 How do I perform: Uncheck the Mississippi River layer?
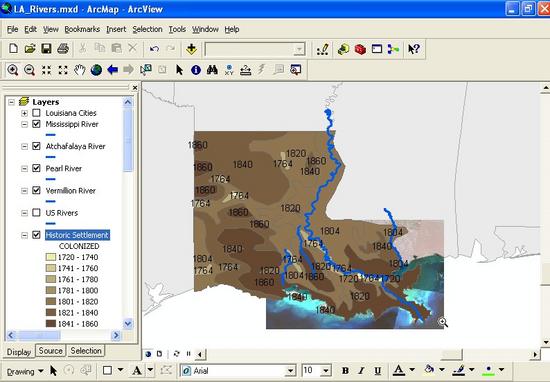36,124
